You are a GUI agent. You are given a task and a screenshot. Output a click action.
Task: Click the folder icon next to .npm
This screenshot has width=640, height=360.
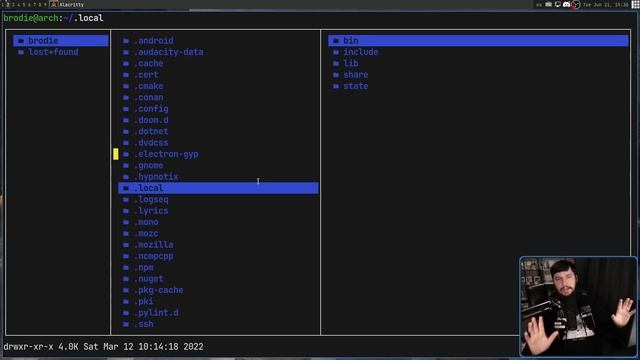click(126, 268)
